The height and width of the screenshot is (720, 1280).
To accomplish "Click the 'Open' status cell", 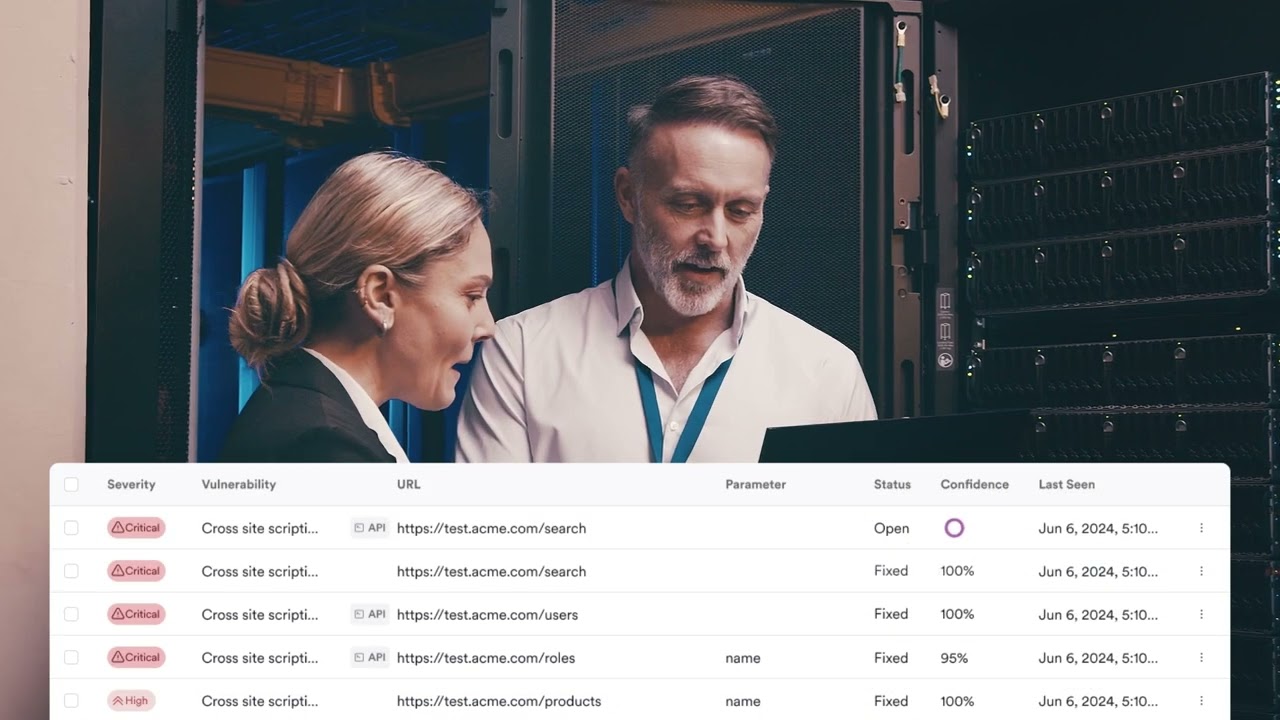I will (x=891, y=528).
